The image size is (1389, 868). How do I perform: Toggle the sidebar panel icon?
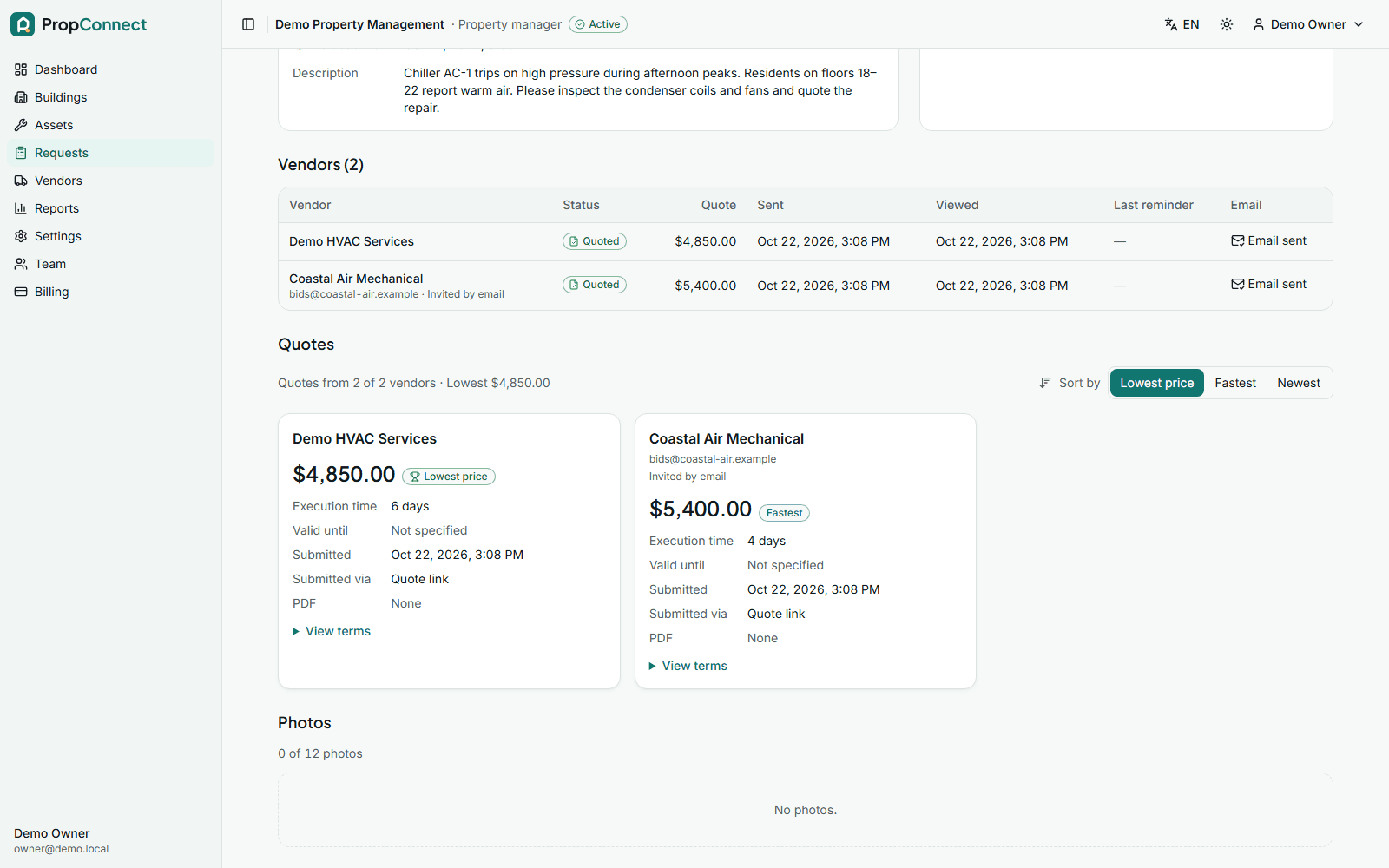(x=248, y=24)
